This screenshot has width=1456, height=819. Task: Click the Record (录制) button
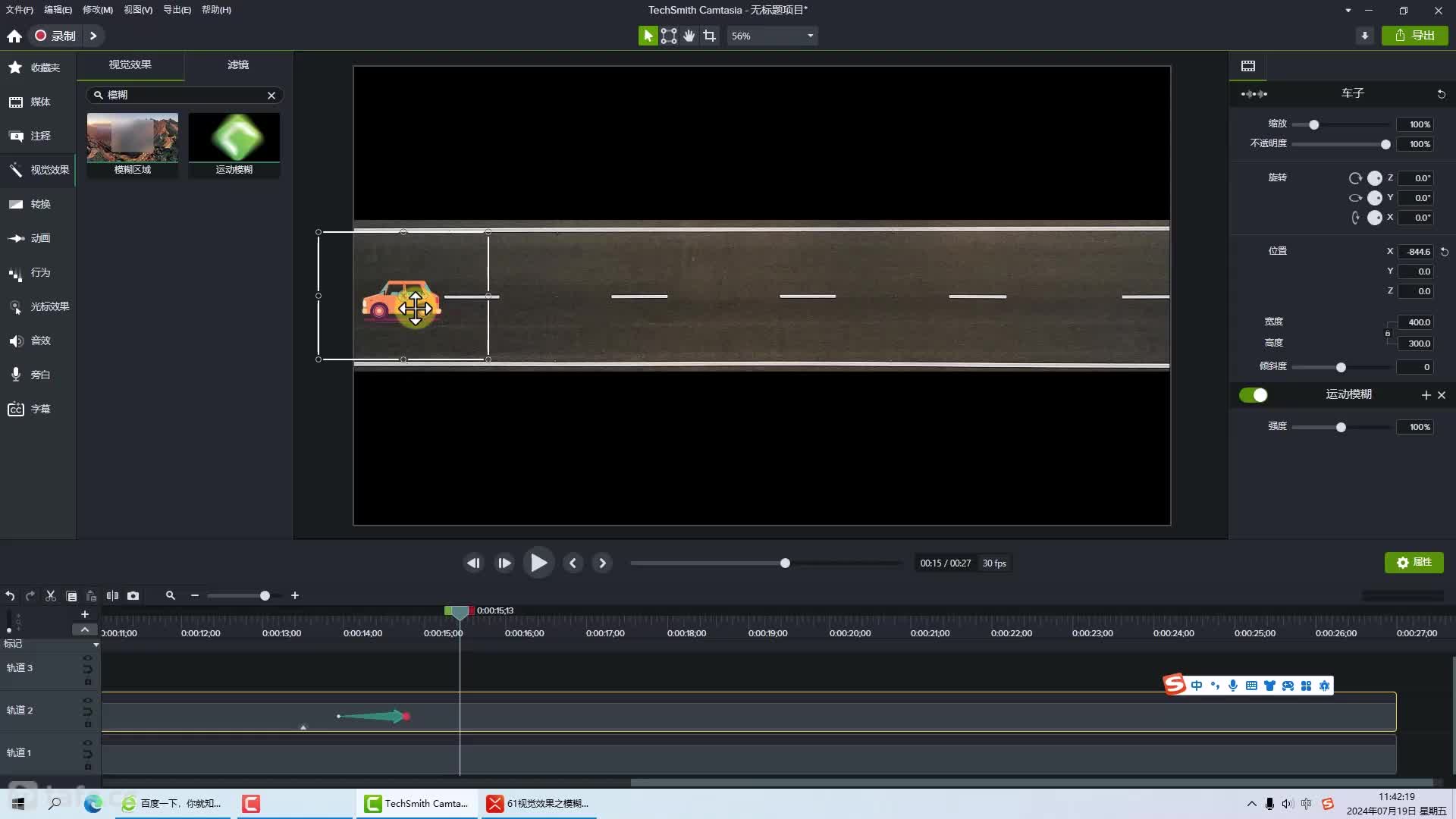[55, 36]
